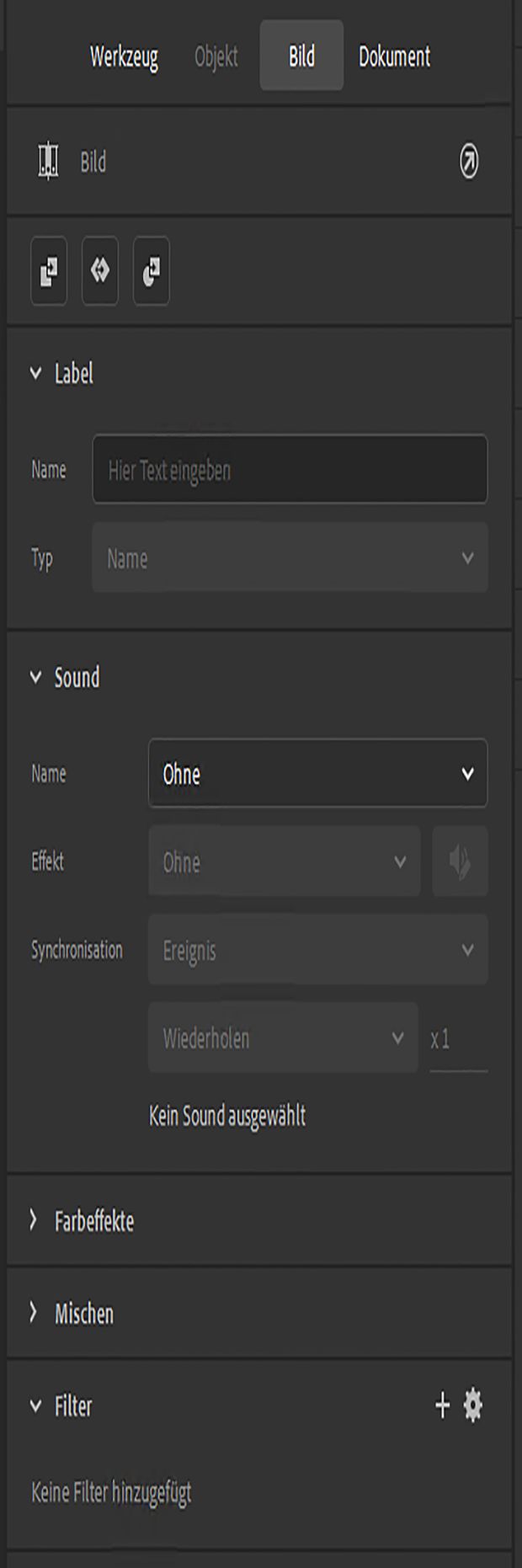Switch to the Werkzeug tab

[124, 56]
